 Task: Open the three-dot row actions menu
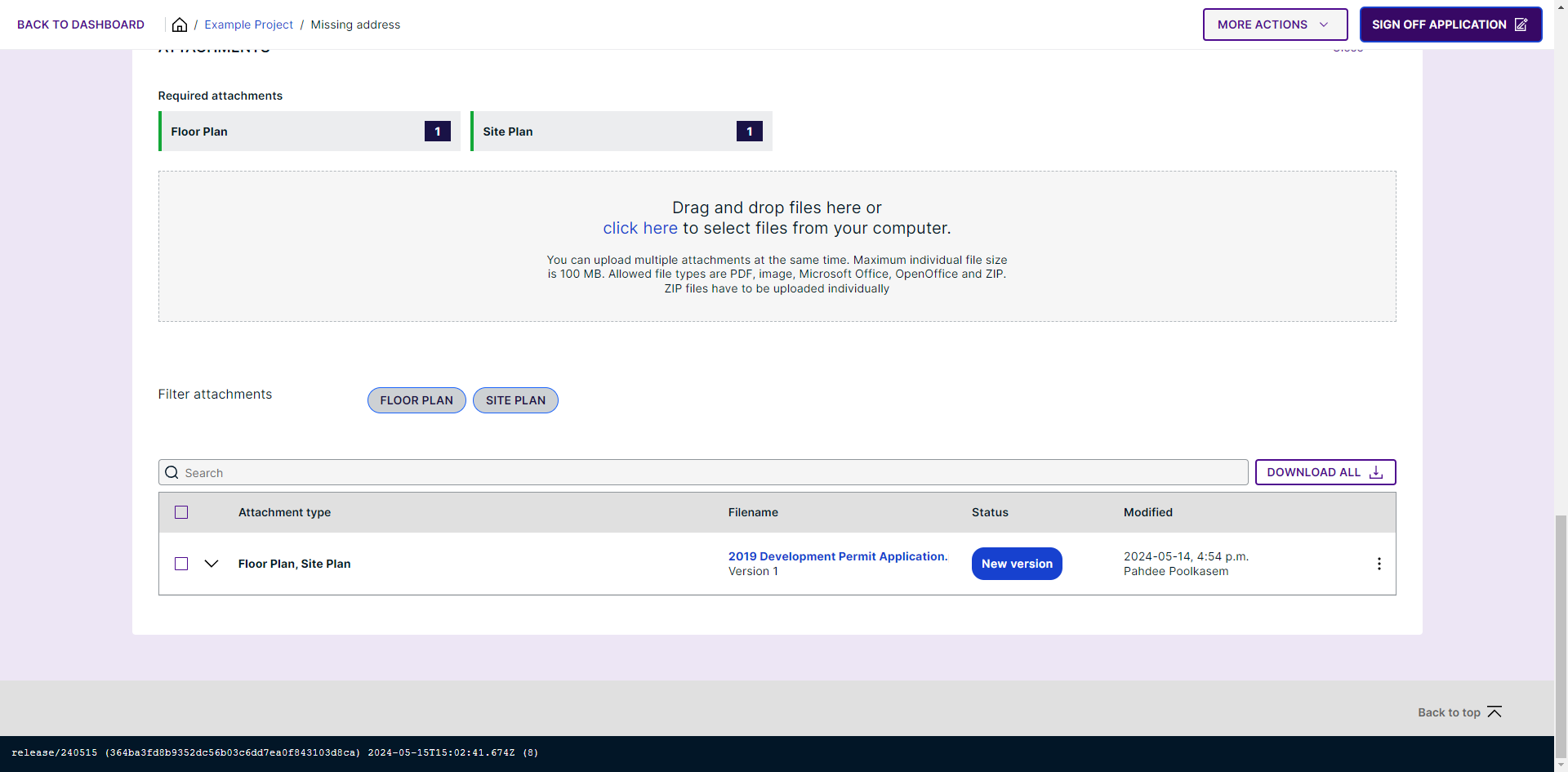[x=1379, y=564]
